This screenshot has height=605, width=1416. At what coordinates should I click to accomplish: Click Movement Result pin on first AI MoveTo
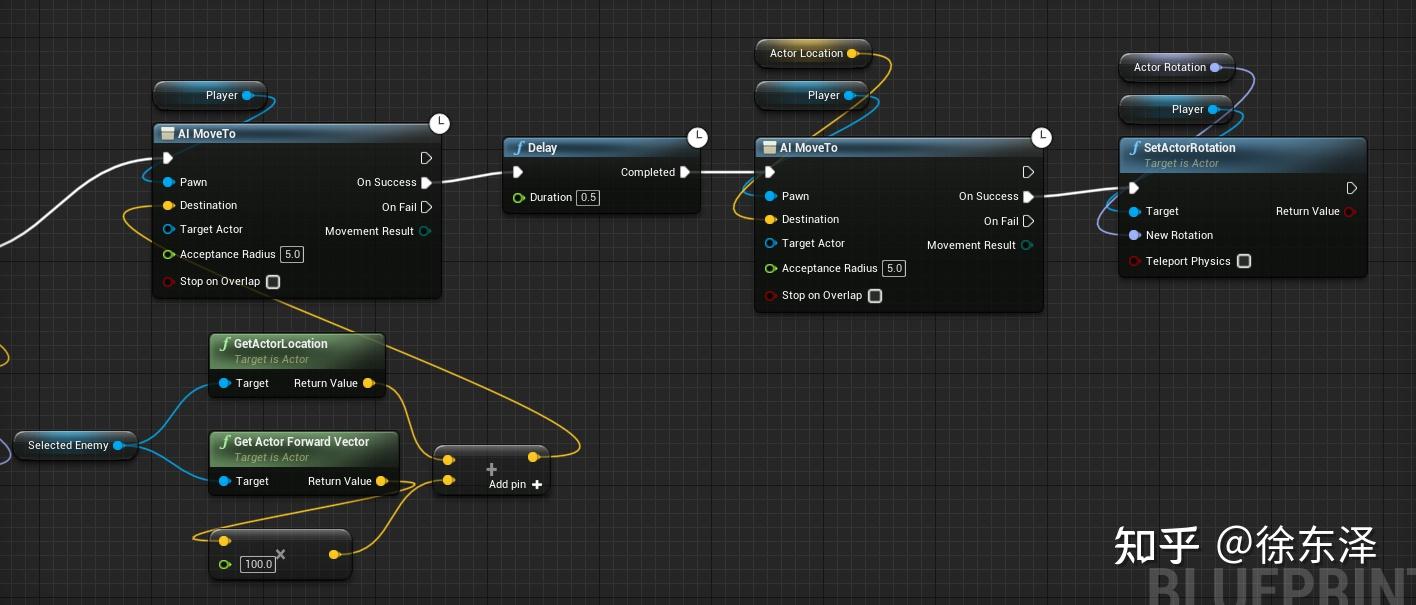point(425,231)
